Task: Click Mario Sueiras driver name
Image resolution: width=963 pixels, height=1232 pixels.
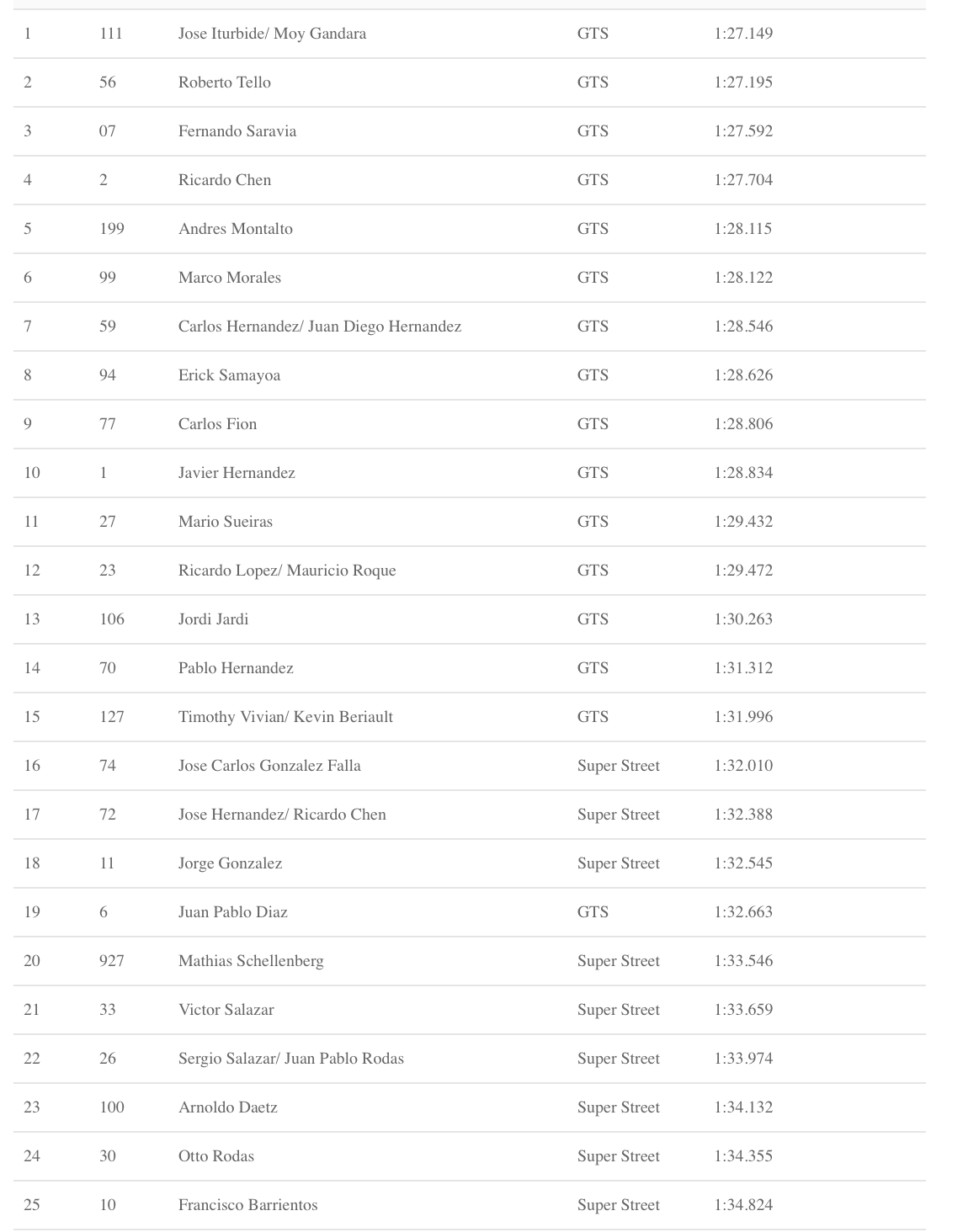Action: click(x=226, y=522)
